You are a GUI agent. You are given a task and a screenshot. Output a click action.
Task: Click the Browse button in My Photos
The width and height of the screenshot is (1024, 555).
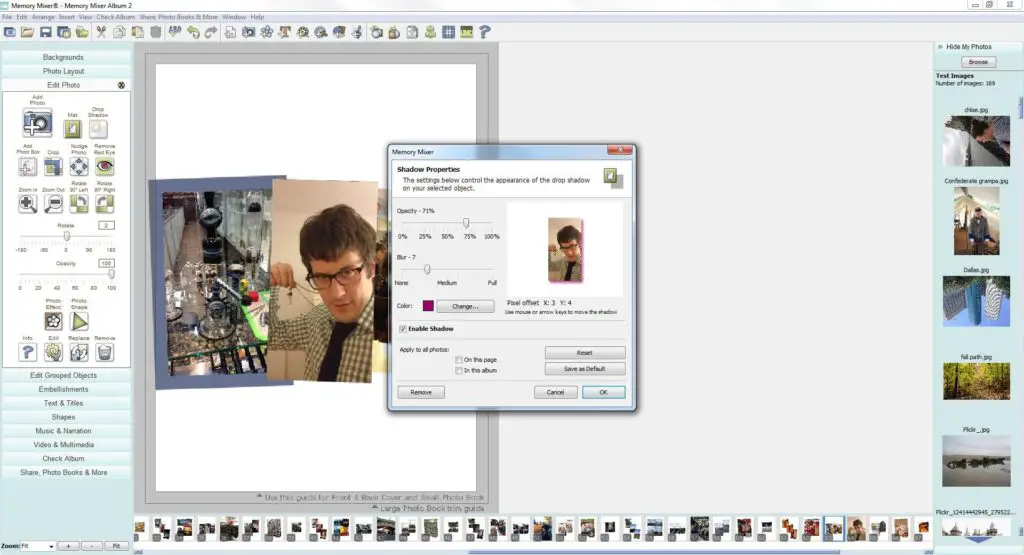coord(978,62)
